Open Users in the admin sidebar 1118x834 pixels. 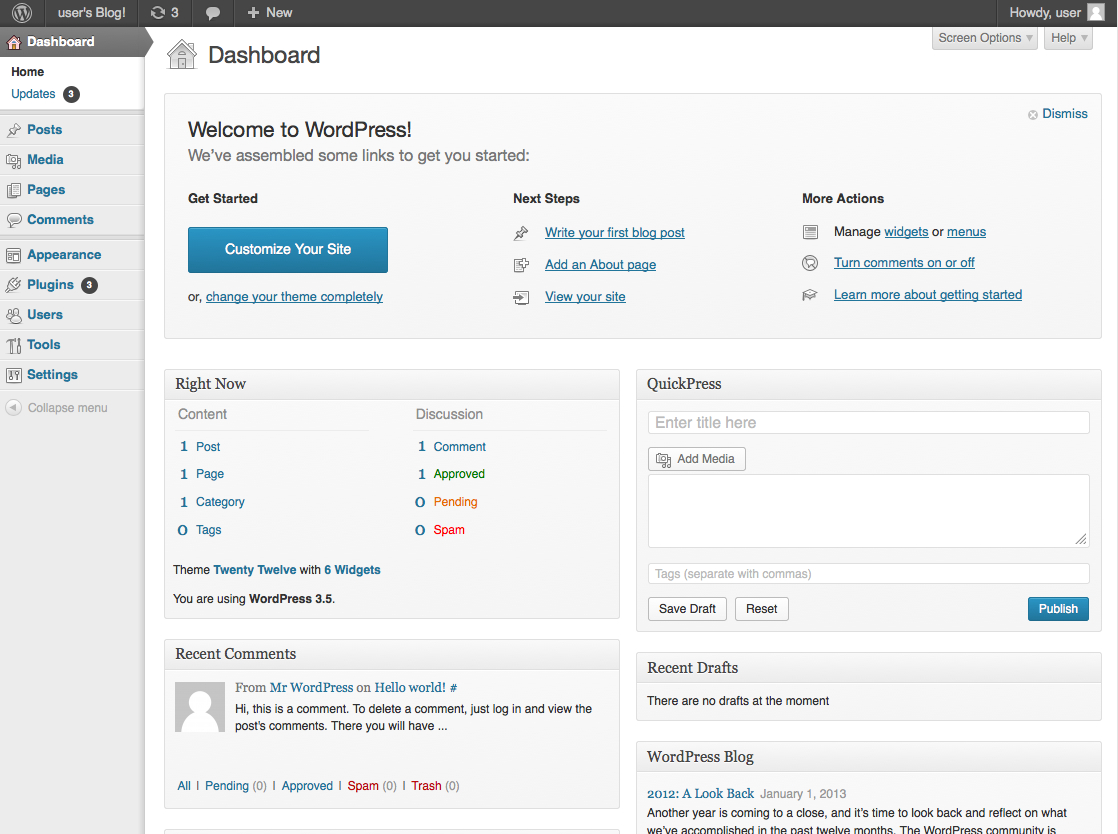pos(45,314)
